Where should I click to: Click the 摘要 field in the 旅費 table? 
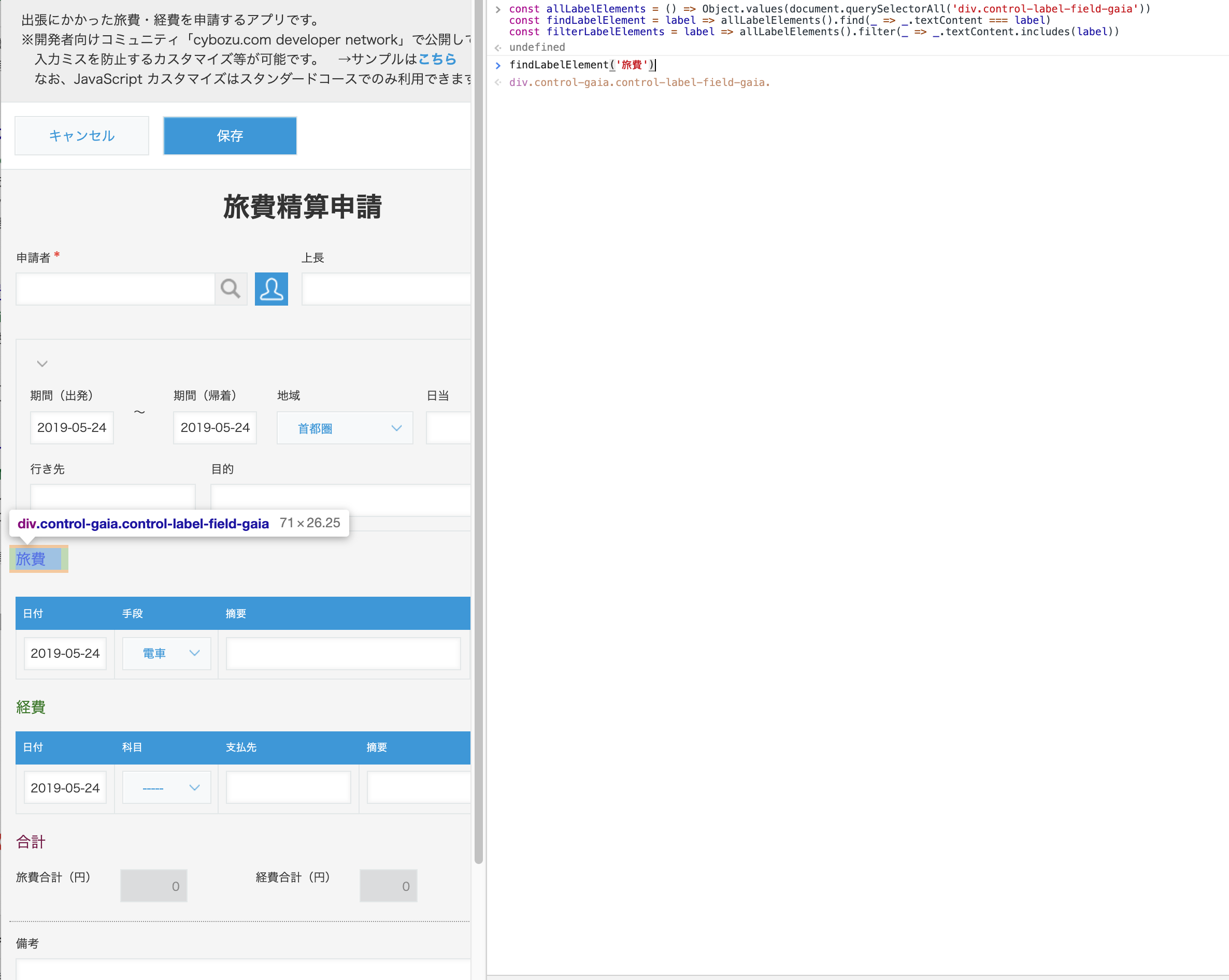(343, 653)
